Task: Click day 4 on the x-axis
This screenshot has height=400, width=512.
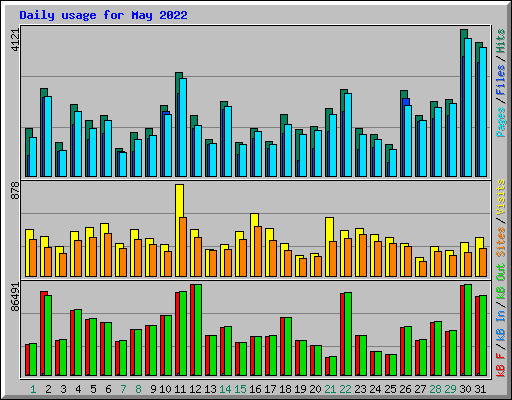Action: [x=78, y=389]
